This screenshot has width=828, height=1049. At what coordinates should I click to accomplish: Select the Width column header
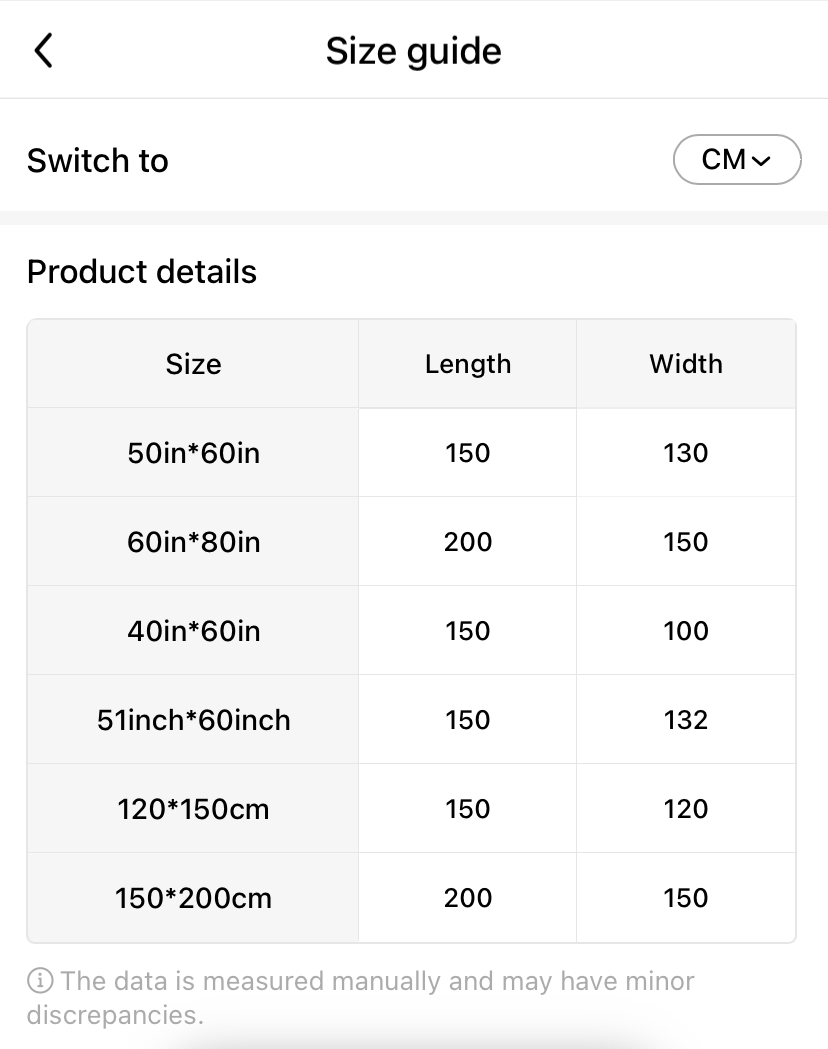(x=685, y=364)
